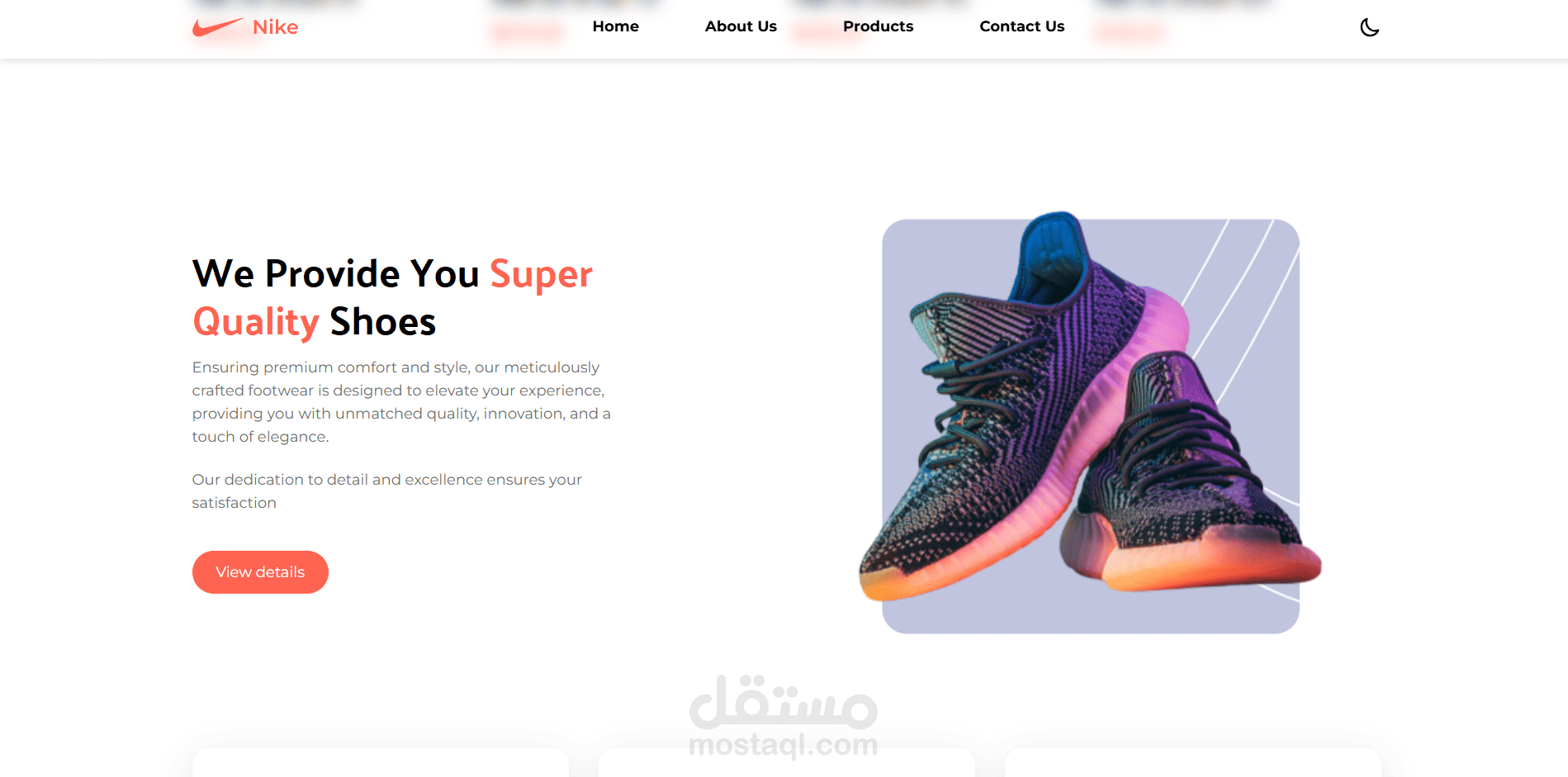Select the bottom-left product card

(381, 763)
